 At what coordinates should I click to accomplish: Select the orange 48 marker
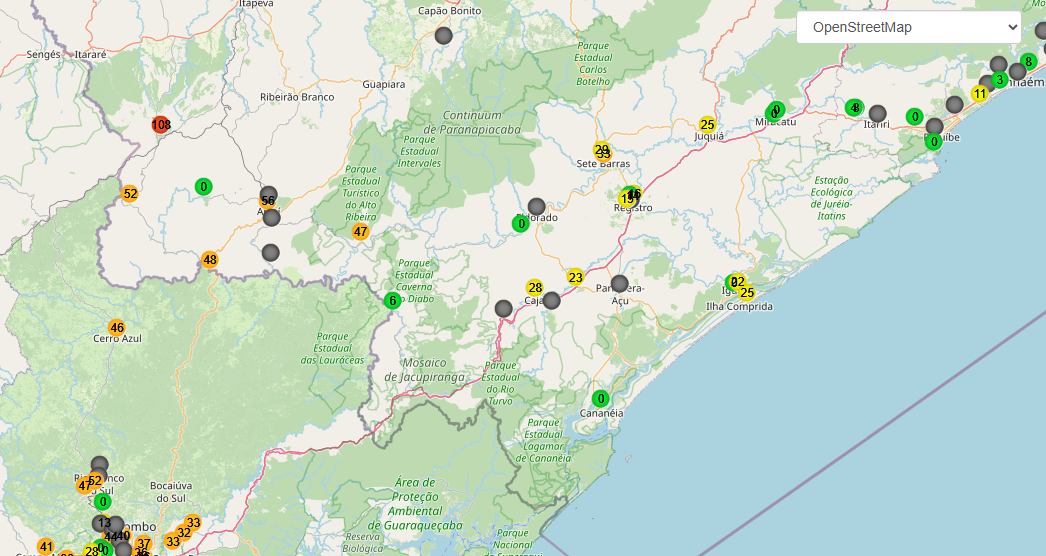pyautogui.click(x=209, y=260)
